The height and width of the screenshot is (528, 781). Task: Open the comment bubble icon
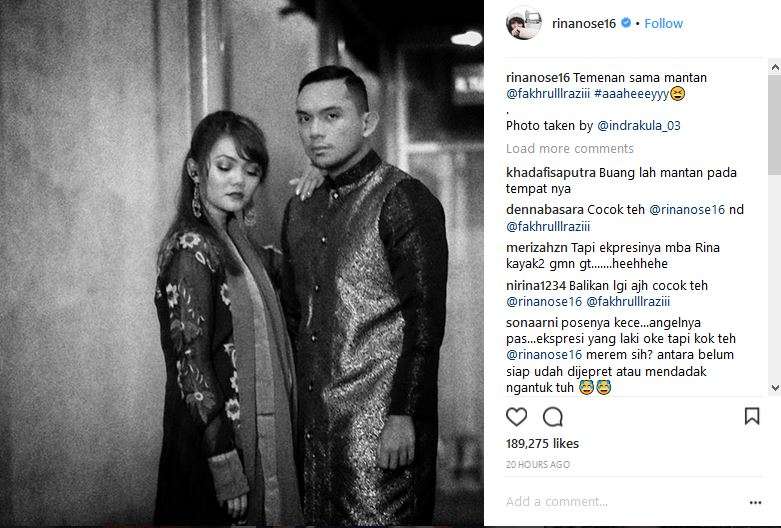(x=553, y=417)
